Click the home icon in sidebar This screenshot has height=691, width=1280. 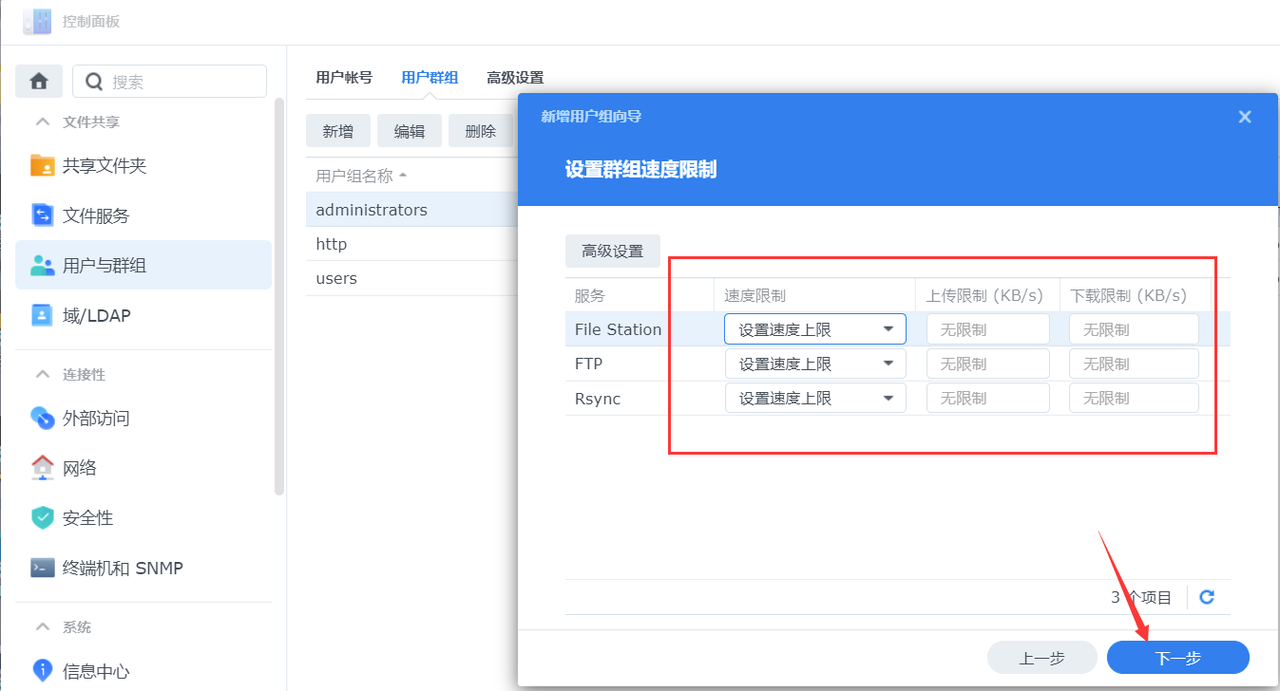pos(39,81)
